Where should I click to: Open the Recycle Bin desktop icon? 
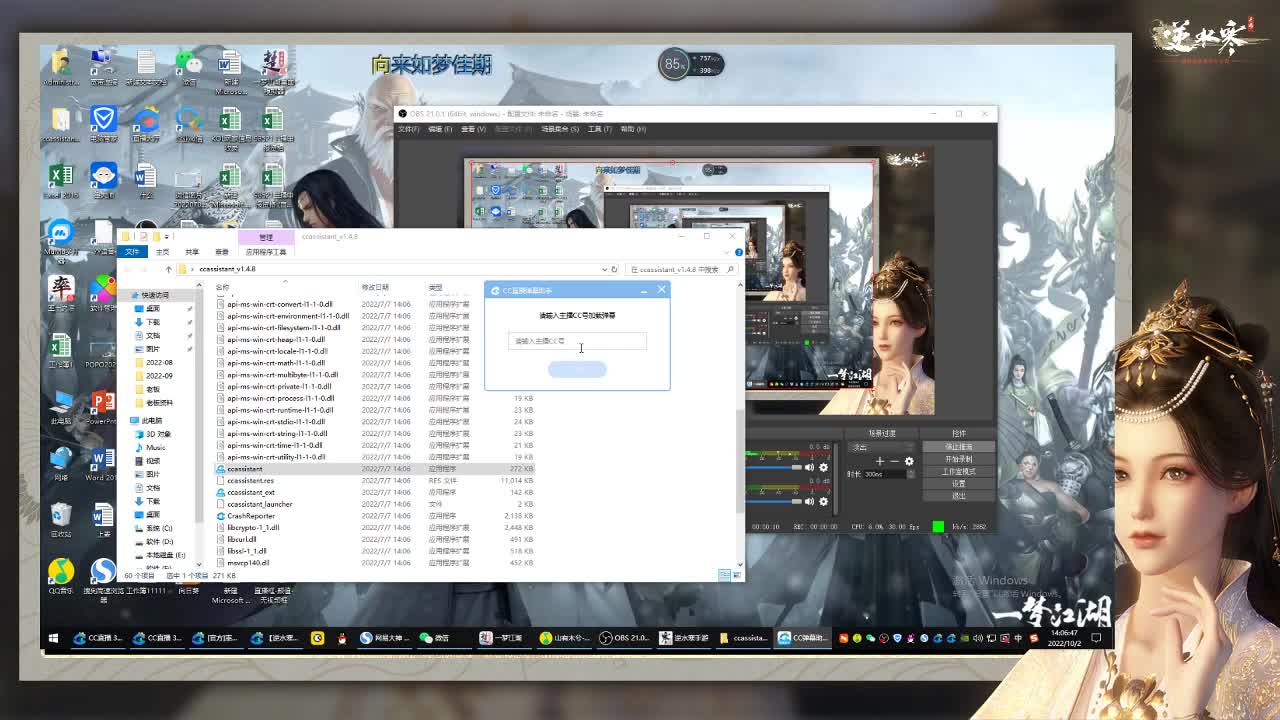[x=61, y=520]
